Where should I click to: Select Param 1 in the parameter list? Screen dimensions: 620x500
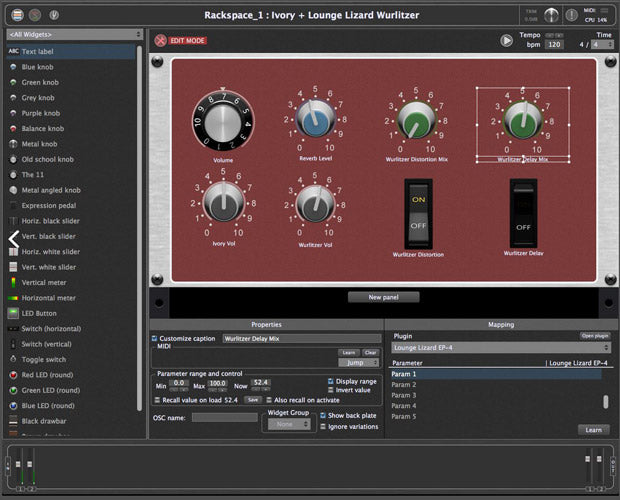point(496,374)
